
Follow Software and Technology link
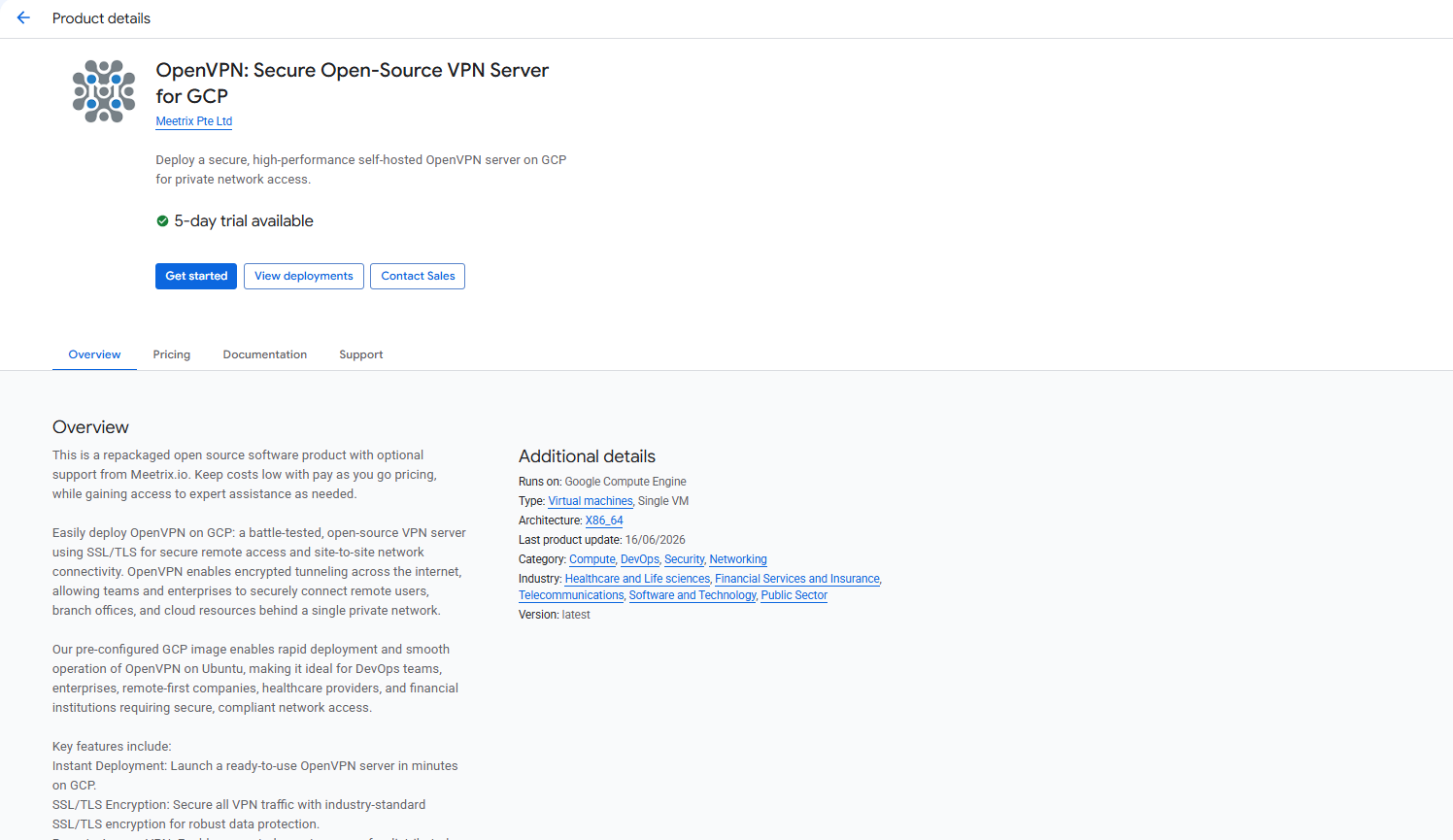pyautogui.click(x=693, y=595)
